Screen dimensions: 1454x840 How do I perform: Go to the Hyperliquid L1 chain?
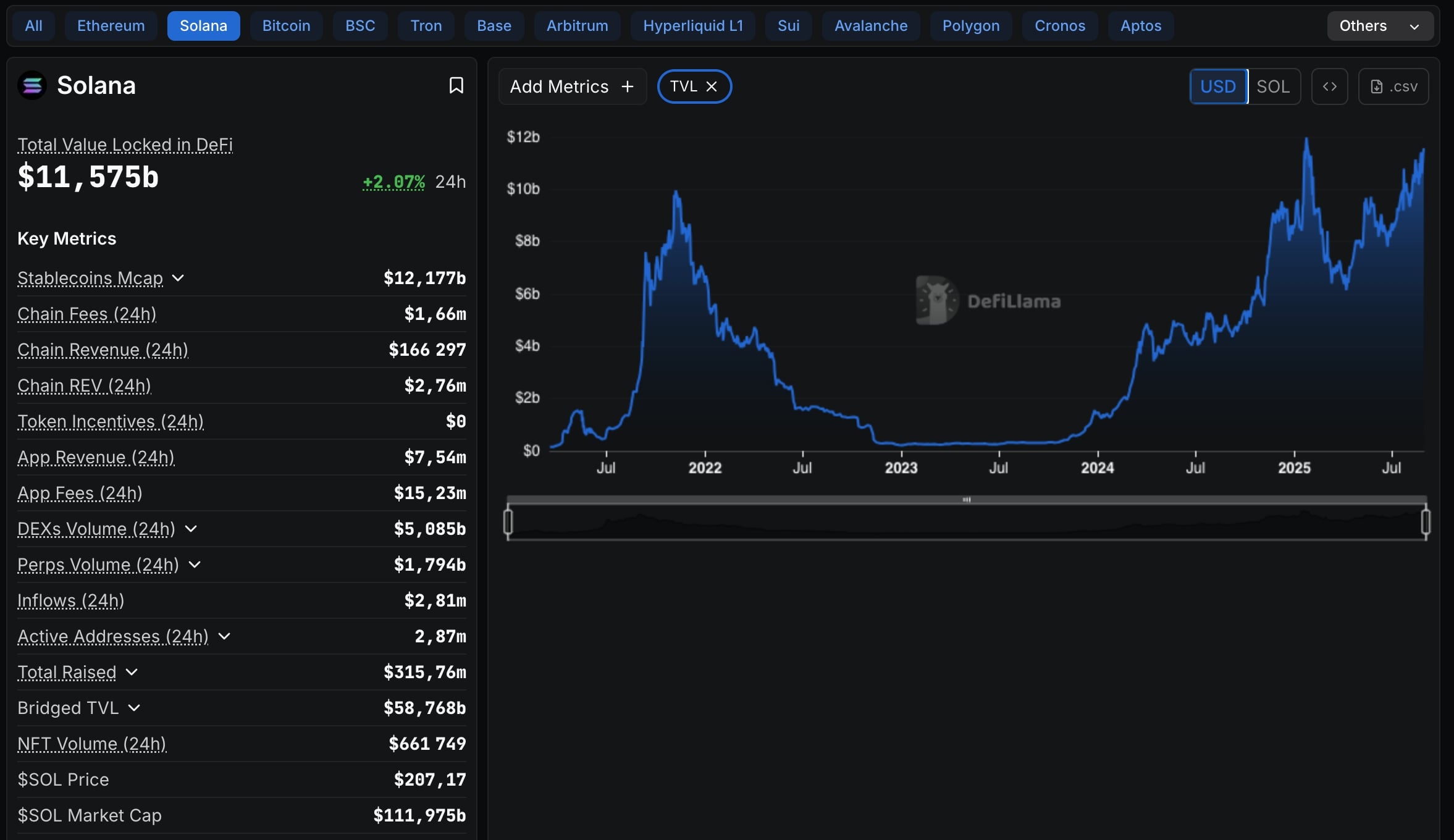coord(693,26)
